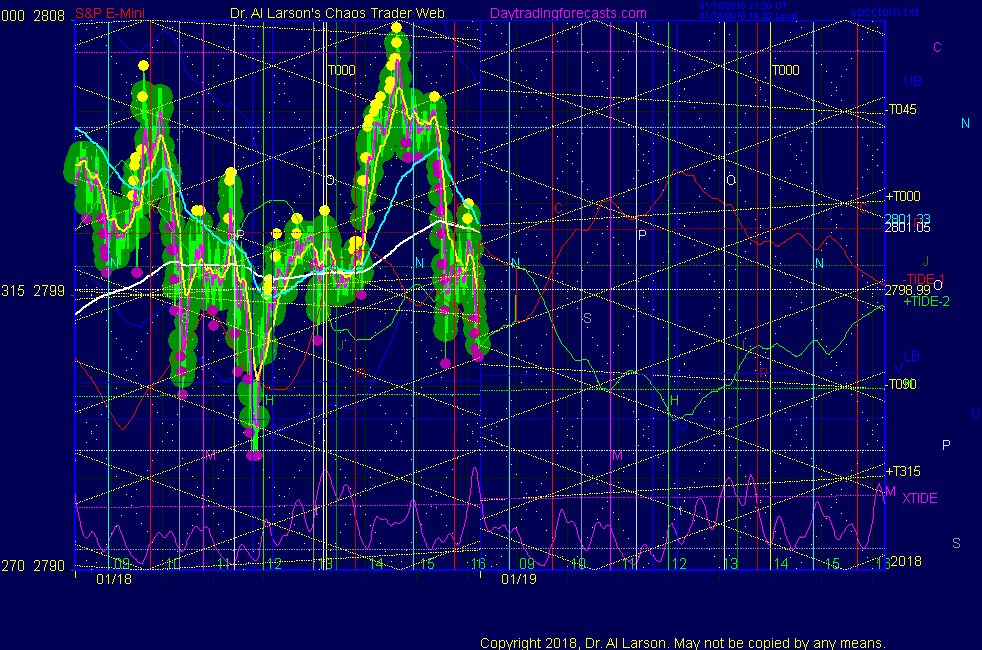Click the white "2801.05" price value
Image resolution: width=982 pixels, height=650 pixels.
[x=907, y=228]
